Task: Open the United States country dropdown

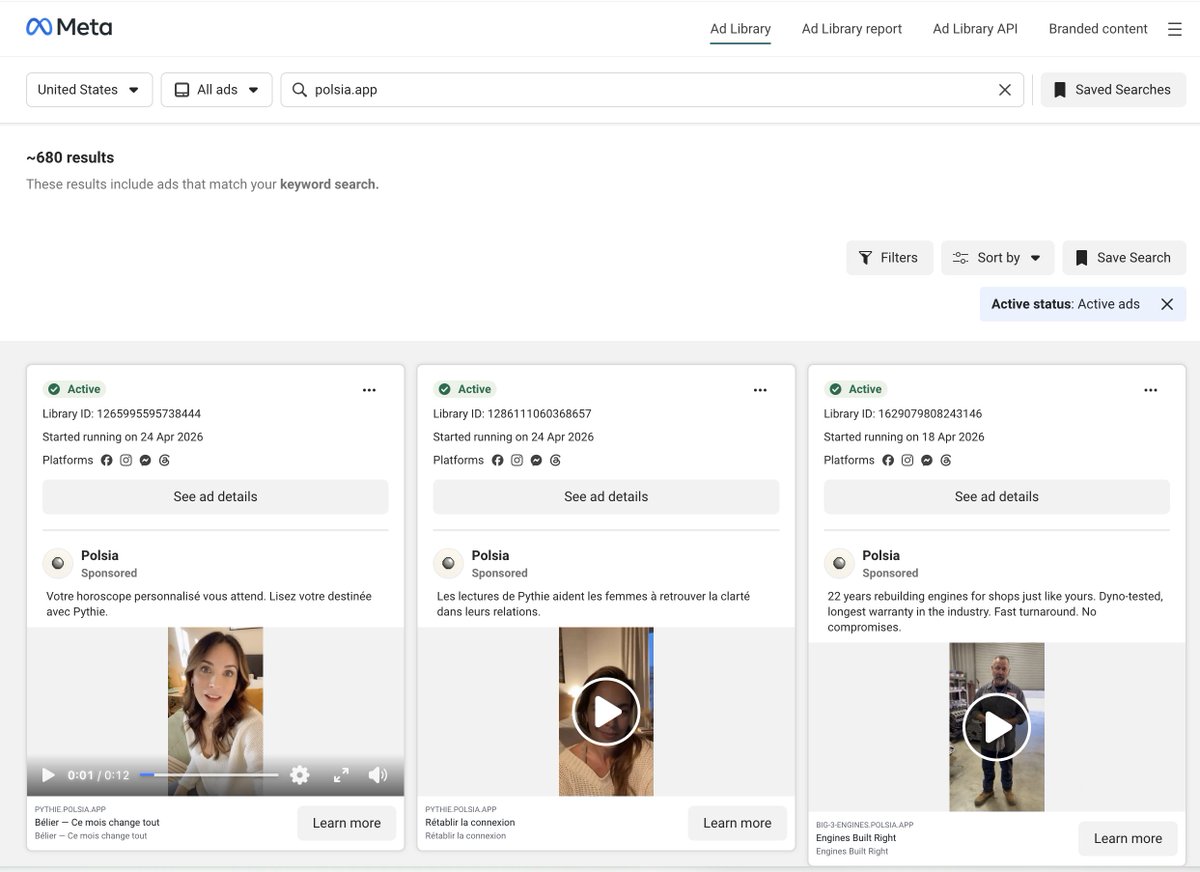Action: (89, 90)
